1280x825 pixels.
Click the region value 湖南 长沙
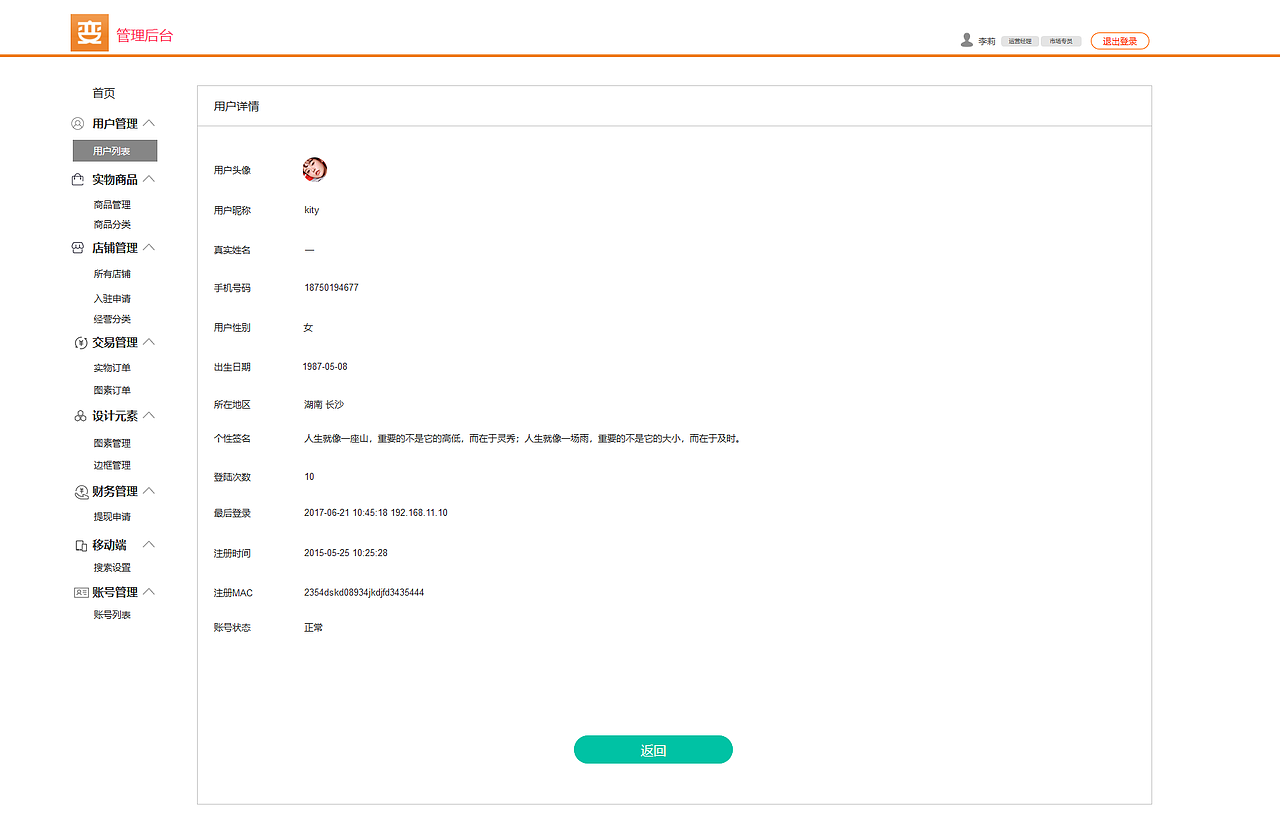324,405
